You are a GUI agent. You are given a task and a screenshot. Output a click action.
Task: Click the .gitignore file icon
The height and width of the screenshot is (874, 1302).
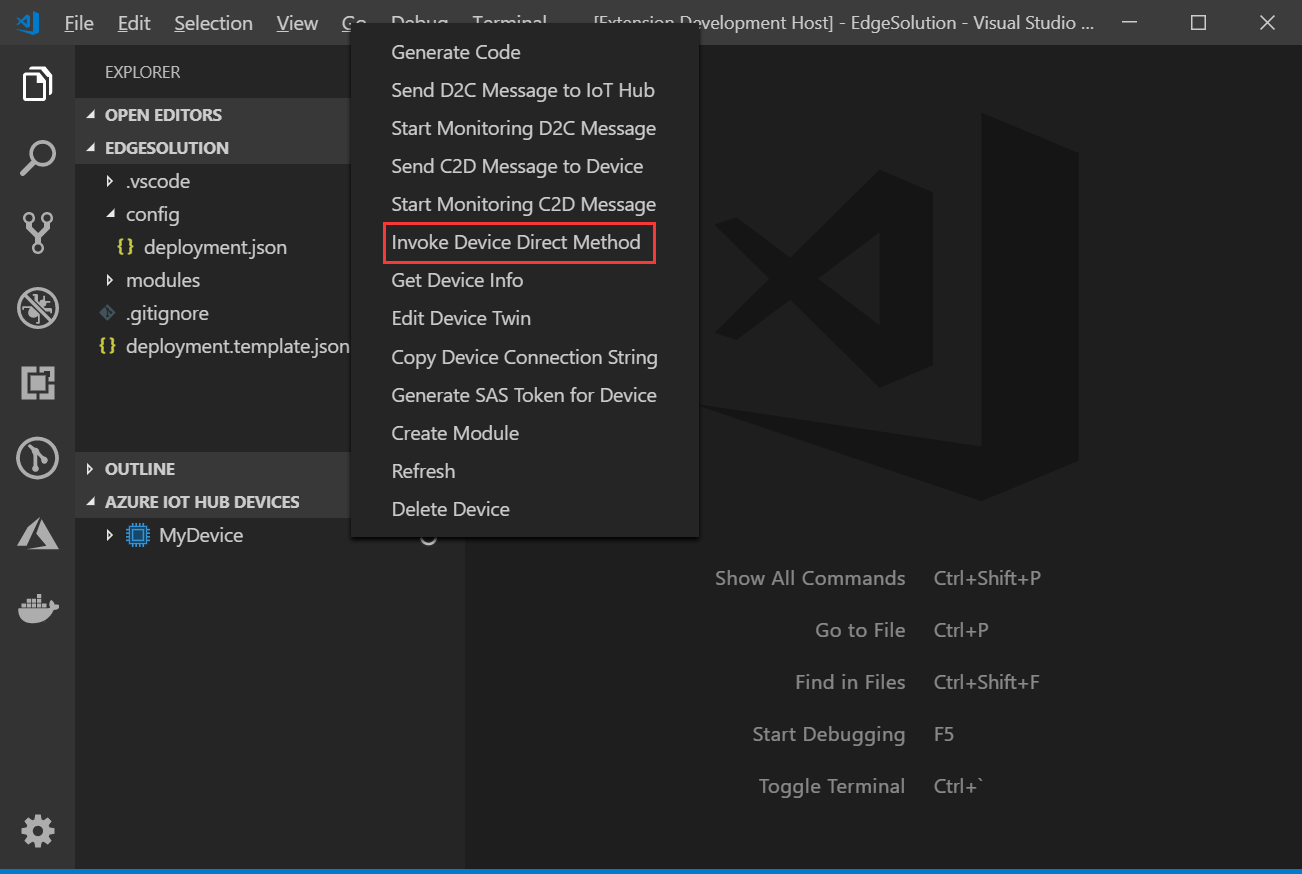click(x=108, y=313)
